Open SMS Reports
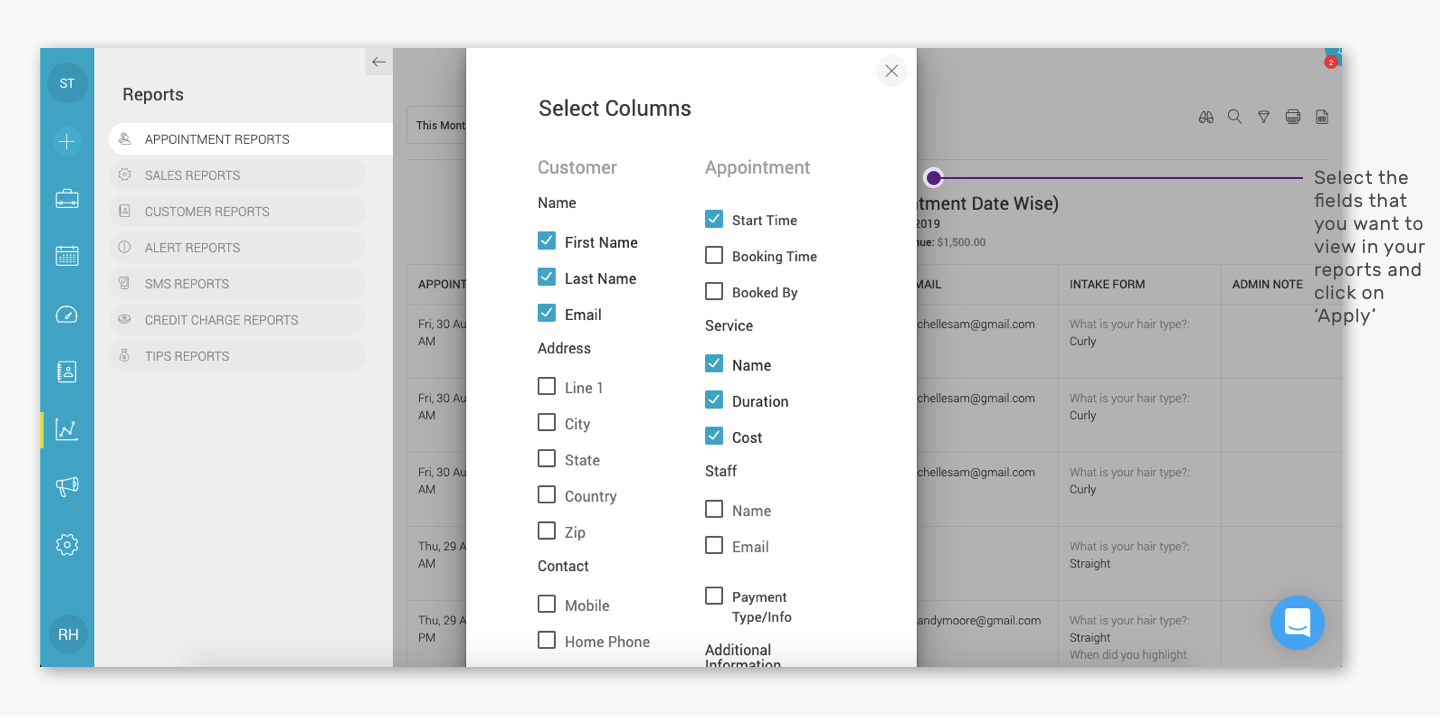Screen dimensions: 1440x718 coord(237,283)
